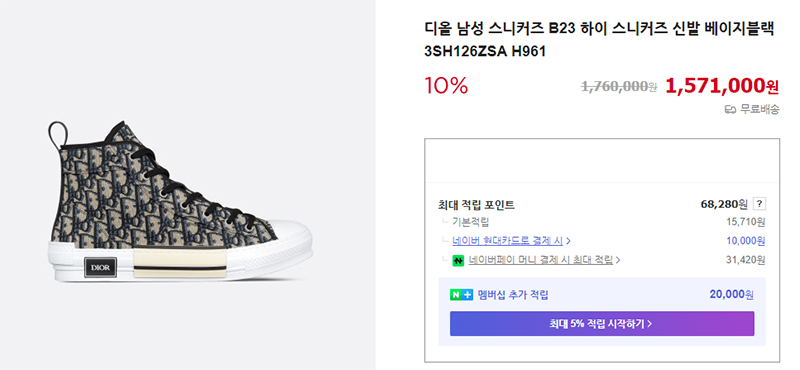
Task: Click the blue 20,000원 membership reward amount
Action: pos(732,294)
